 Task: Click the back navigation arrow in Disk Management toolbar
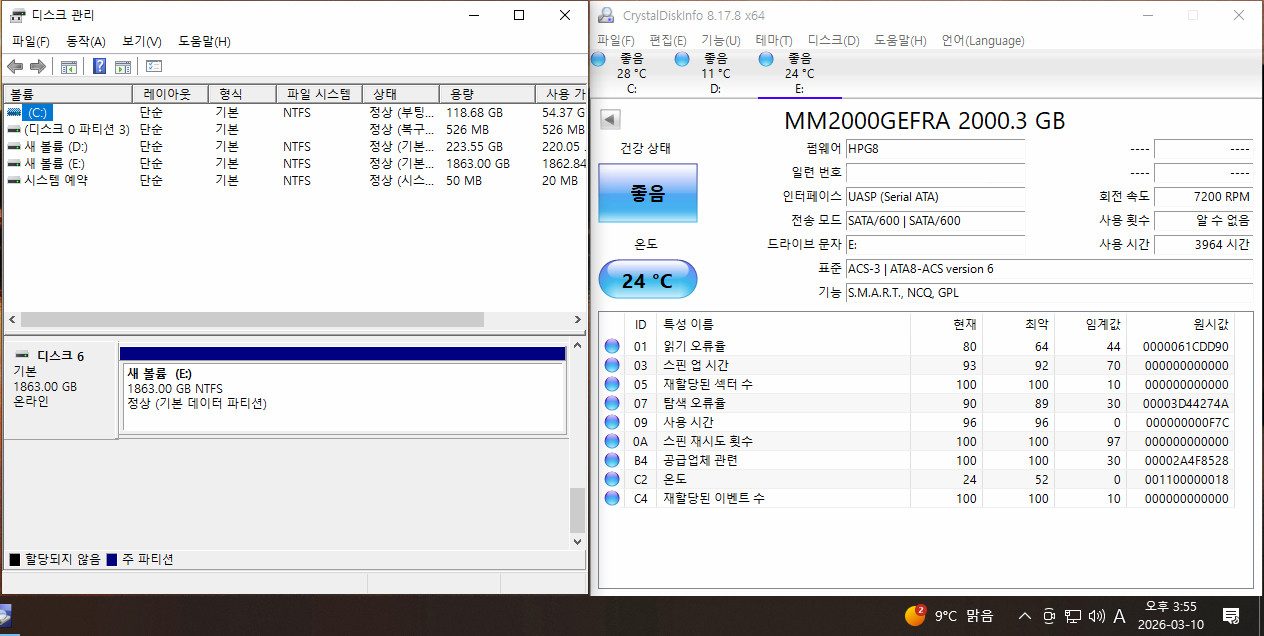pyautogui.click(x=14, y=66)
